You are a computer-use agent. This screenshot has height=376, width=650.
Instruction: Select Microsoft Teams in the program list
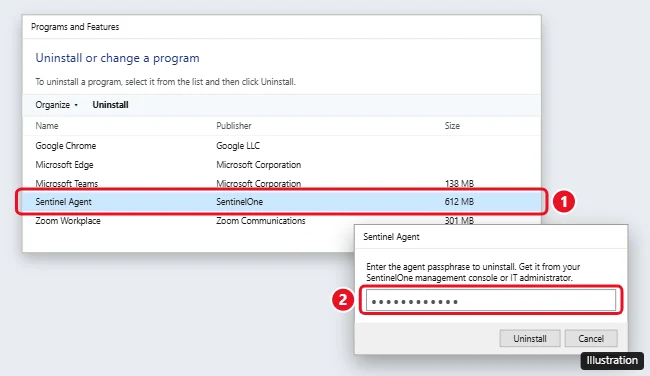click(x=67, y=184)
